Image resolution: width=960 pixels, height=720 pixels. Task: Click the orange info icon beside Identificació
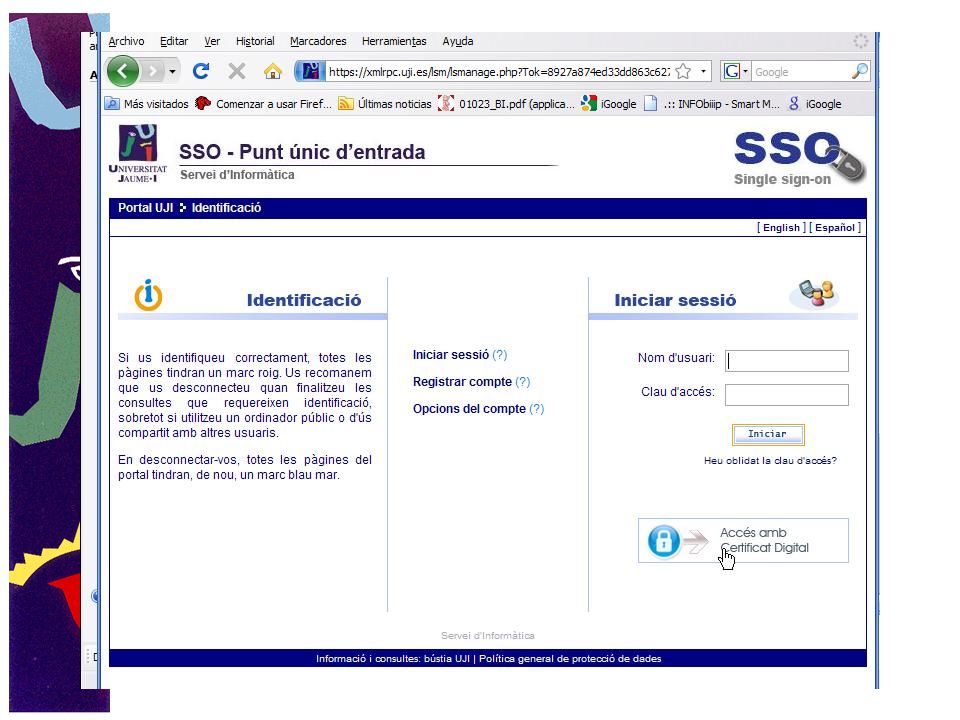coord(148,295)
